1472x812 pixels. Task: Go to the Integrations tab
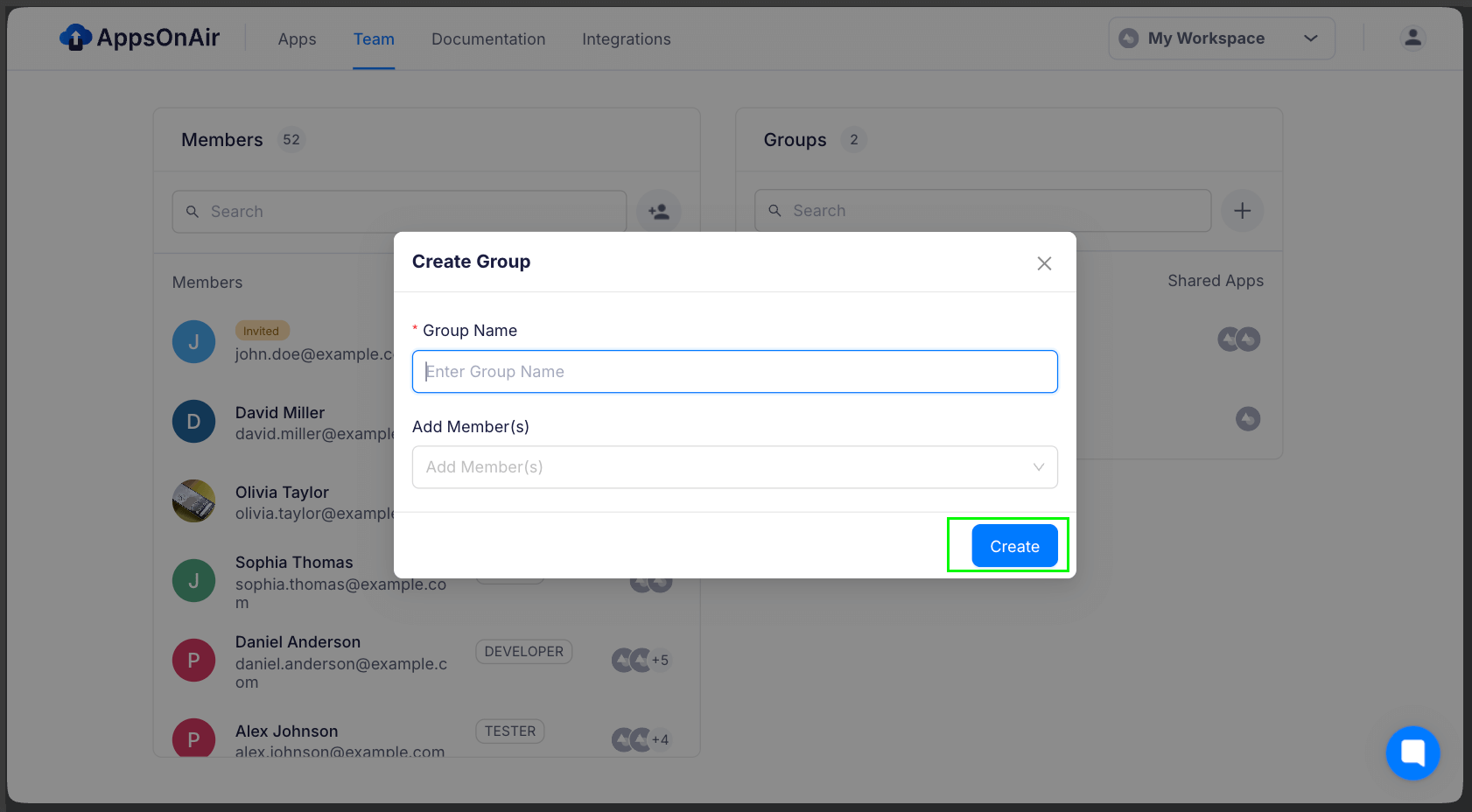coord(626,39)
